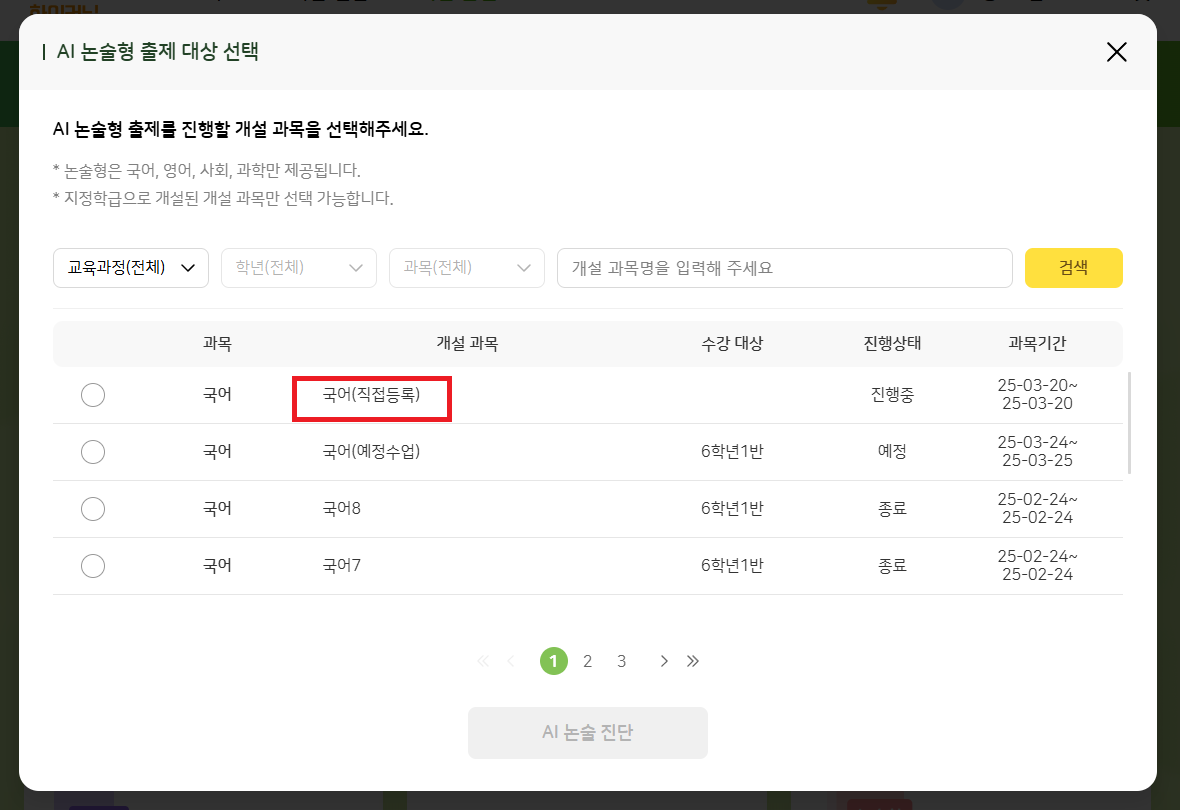Jump to last page with double arrow
Screen dimensions: 1180x810
(x=693, y=661)
